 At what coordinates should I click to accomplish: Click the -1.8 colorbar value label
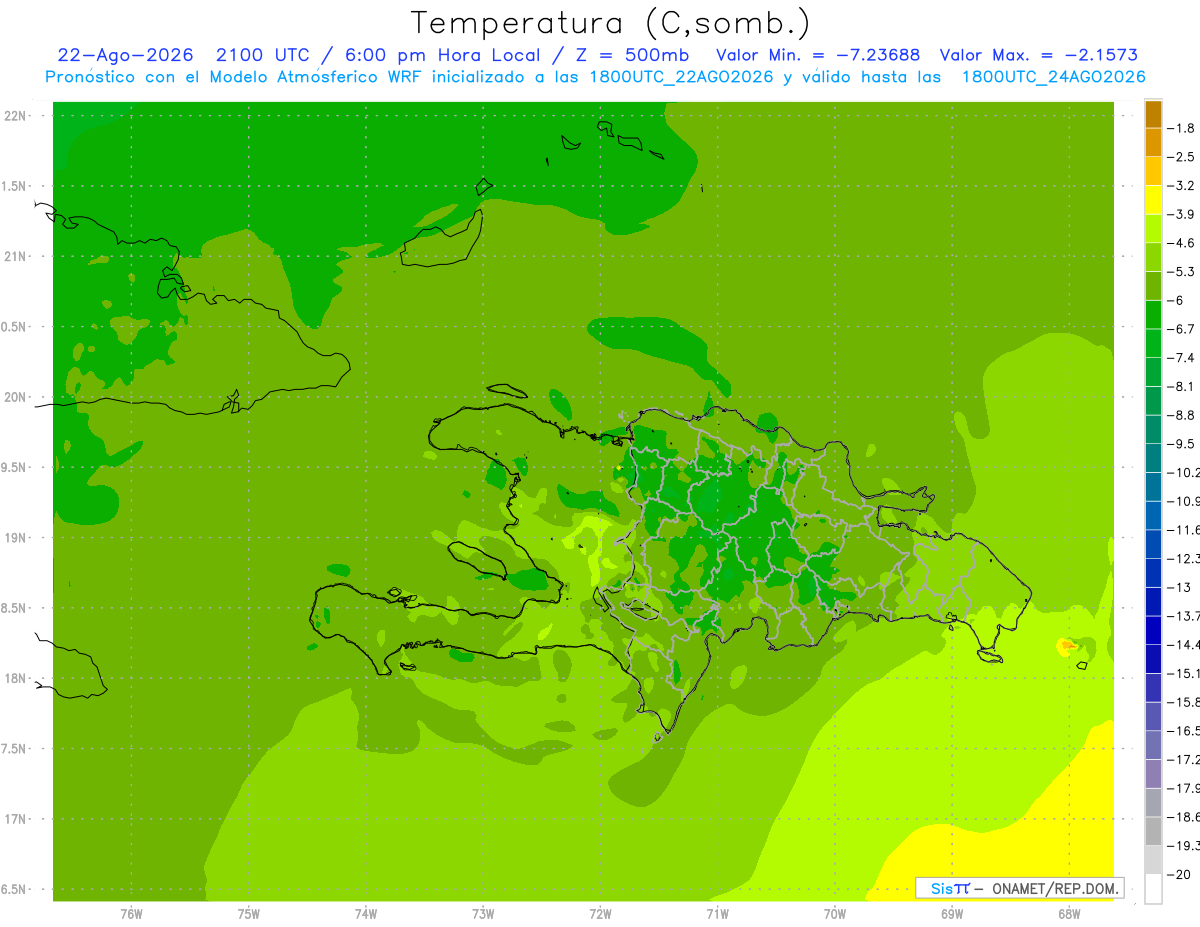[x=1181, y=128]
